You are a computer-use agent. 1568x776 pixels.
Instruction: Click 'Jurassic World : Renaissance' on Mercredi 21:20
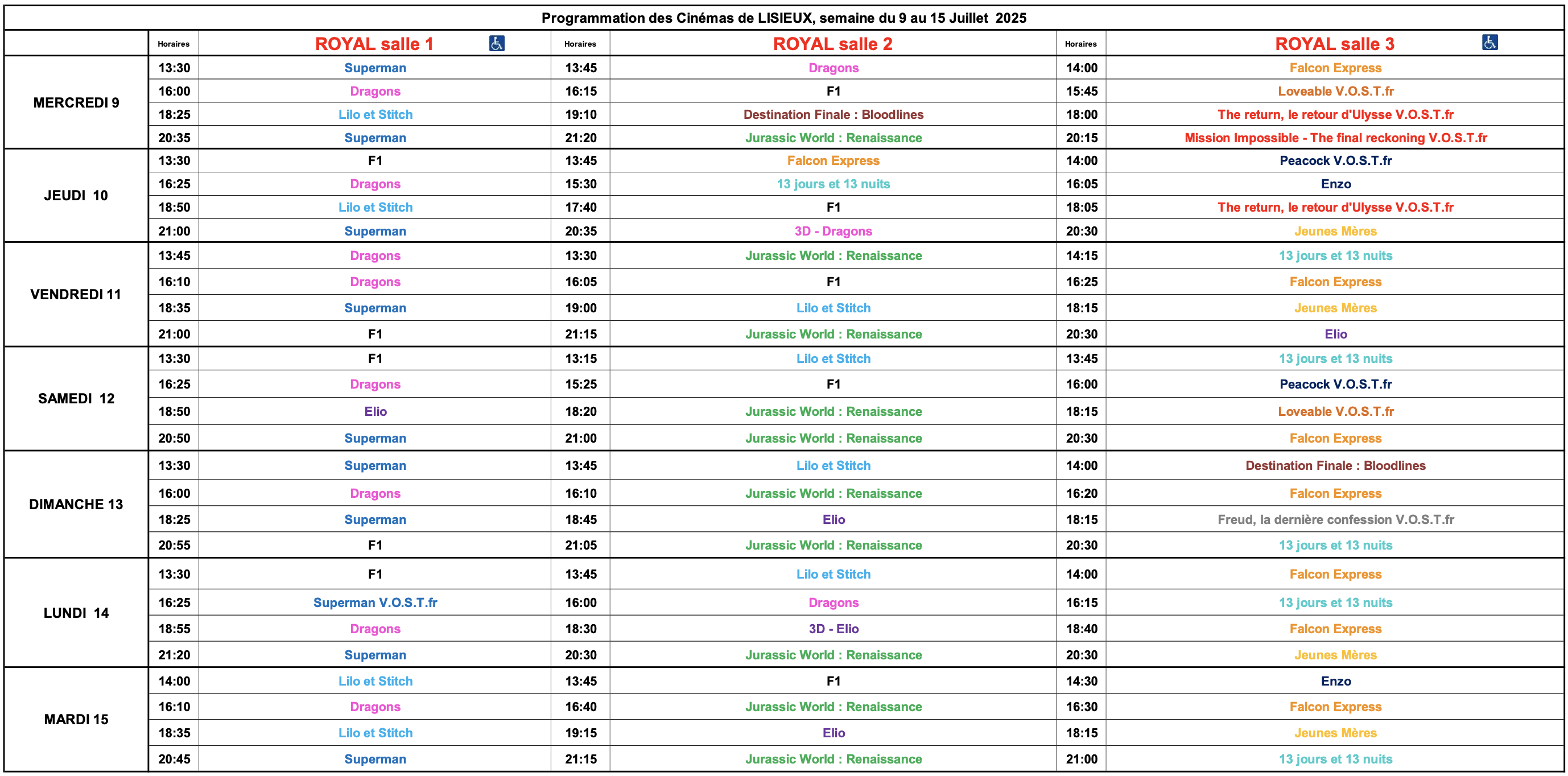(x=833, y=138)
